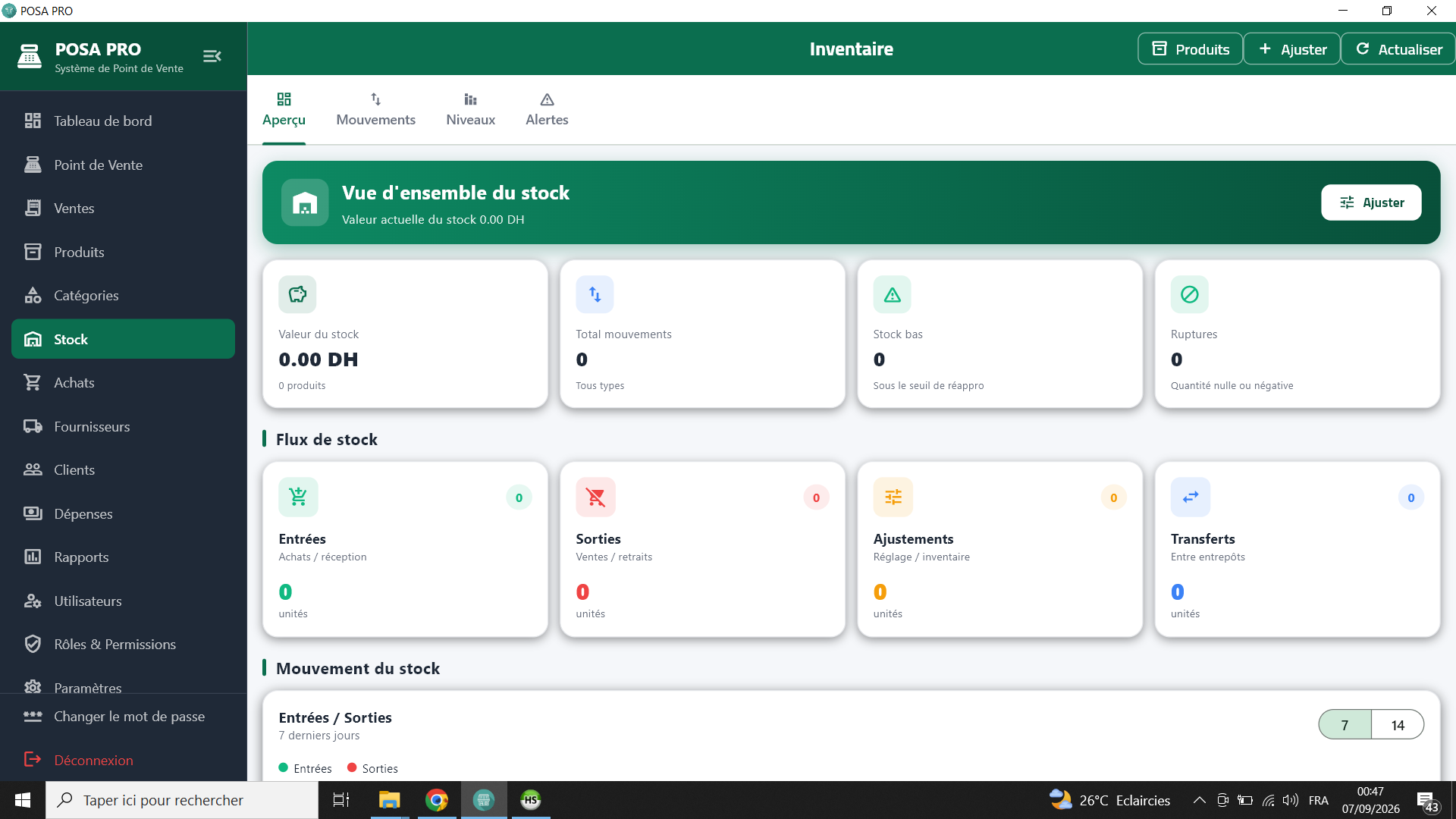Click the Stock bas warning icon

[x=892, y=294]
